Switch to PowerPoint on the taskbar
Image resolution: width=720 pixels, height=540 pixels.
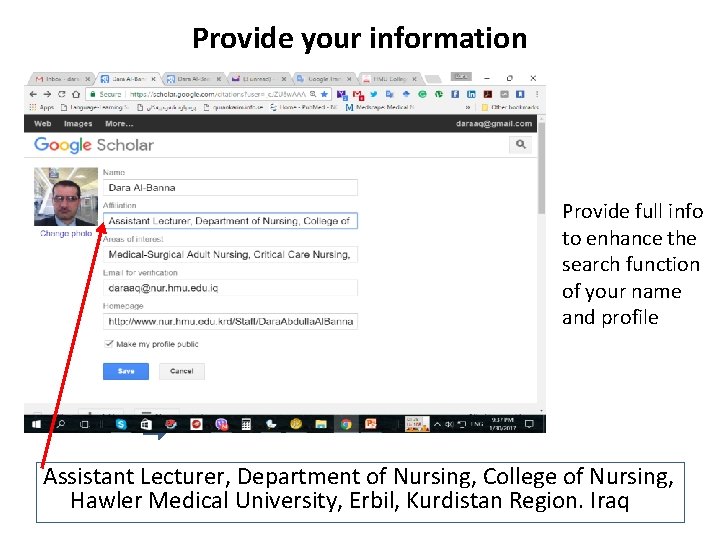[371, 424]
